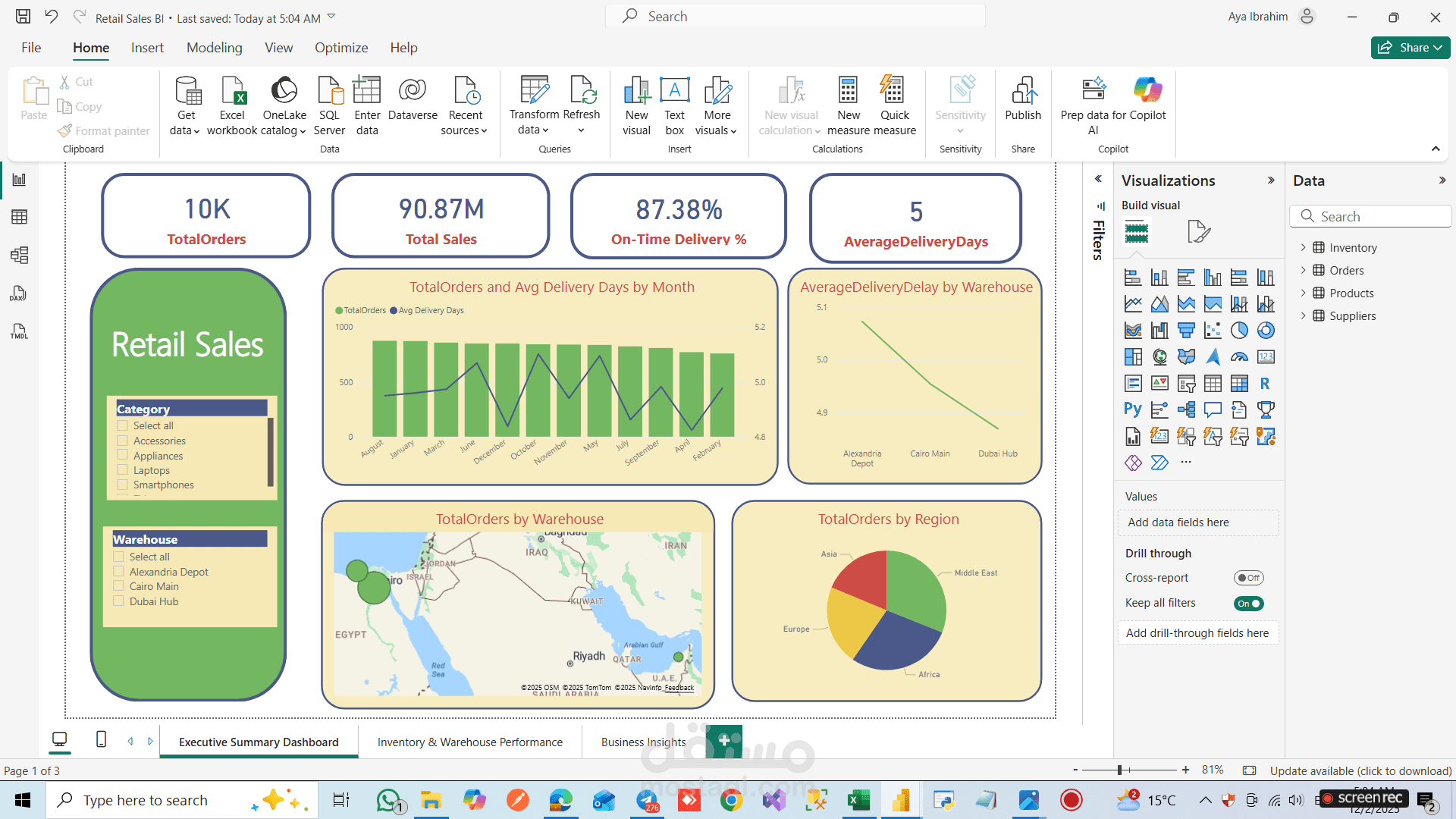Screen dimensions: 1456x819
Task: Check Smartphones in the Category slicer
Action: point(122,485)
